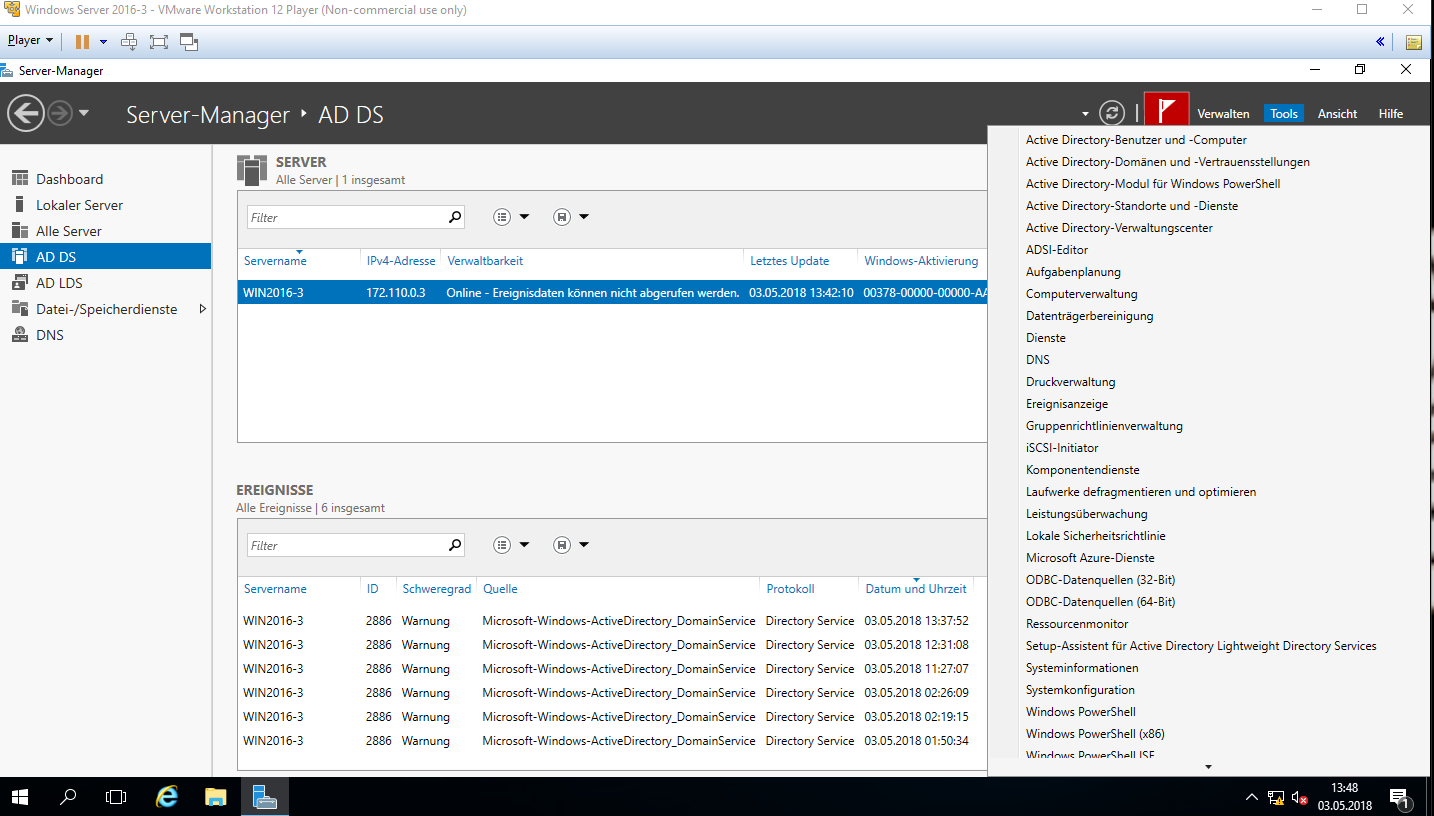Launch Internet Explorer from the taskbar
This screenshot has height=816, width=1434.
point(167,797)
